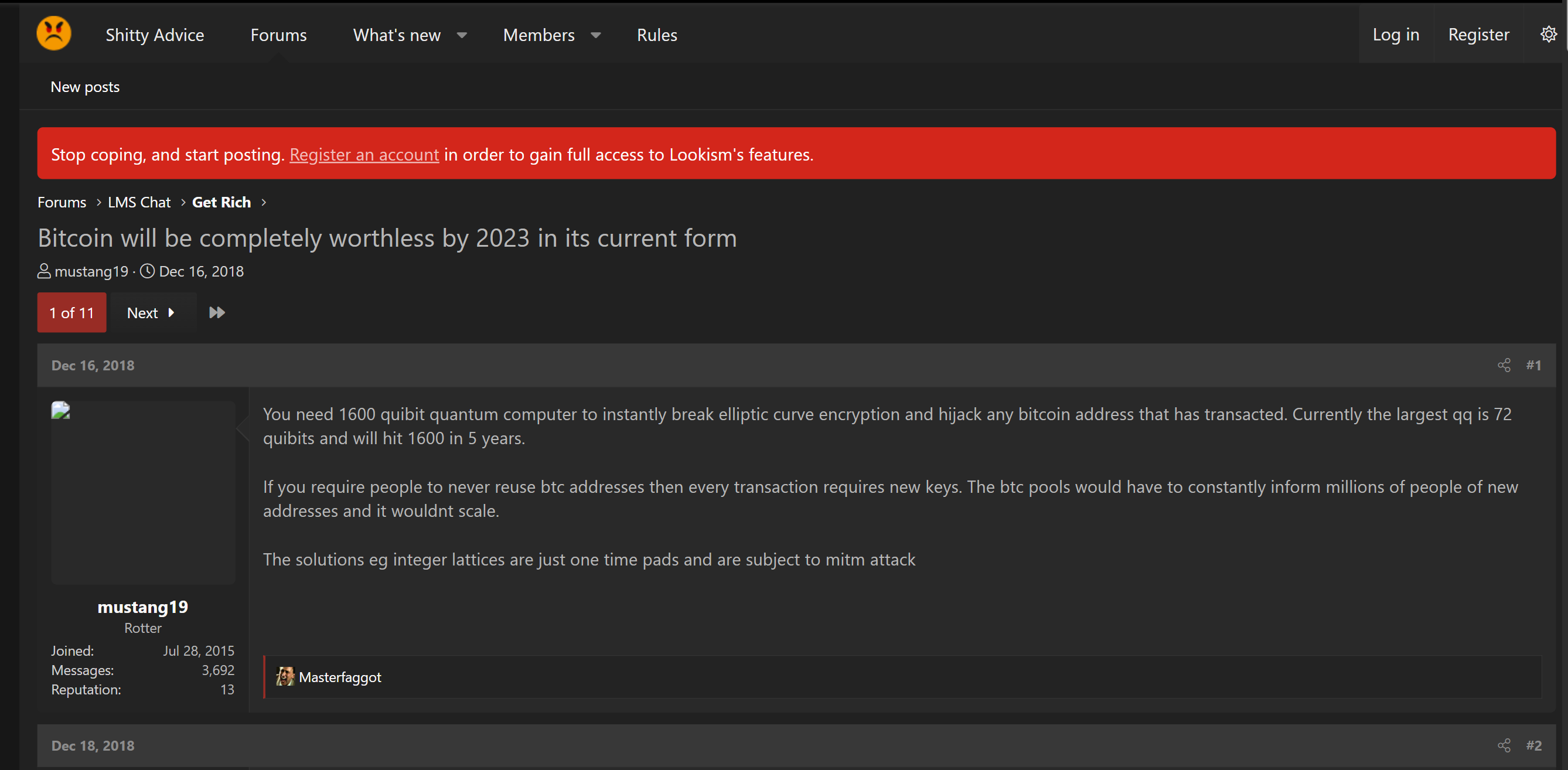Open mustang19 link under thread title

[x=91, y=271]
